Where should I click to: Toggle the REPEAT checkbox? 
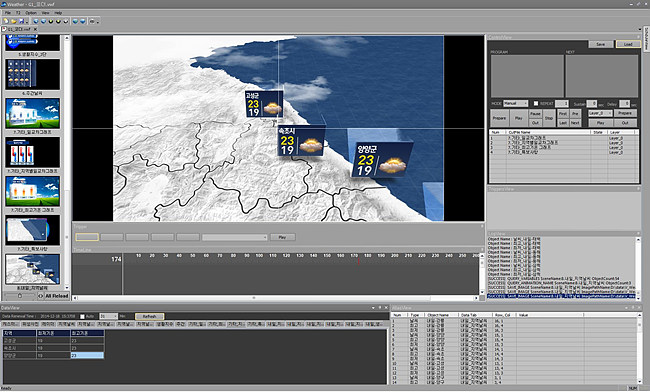[536, 103]
